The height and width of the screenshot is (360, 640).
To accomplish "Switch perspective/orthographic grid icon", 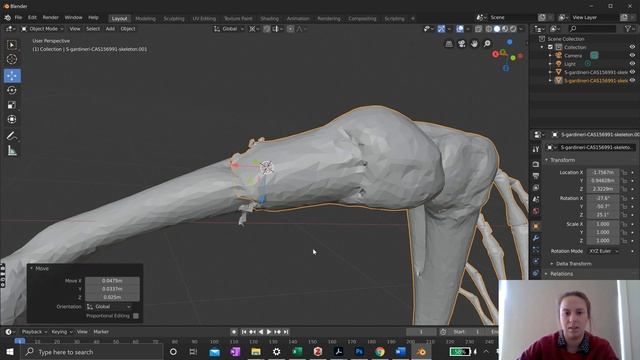I will pos(449,44).
